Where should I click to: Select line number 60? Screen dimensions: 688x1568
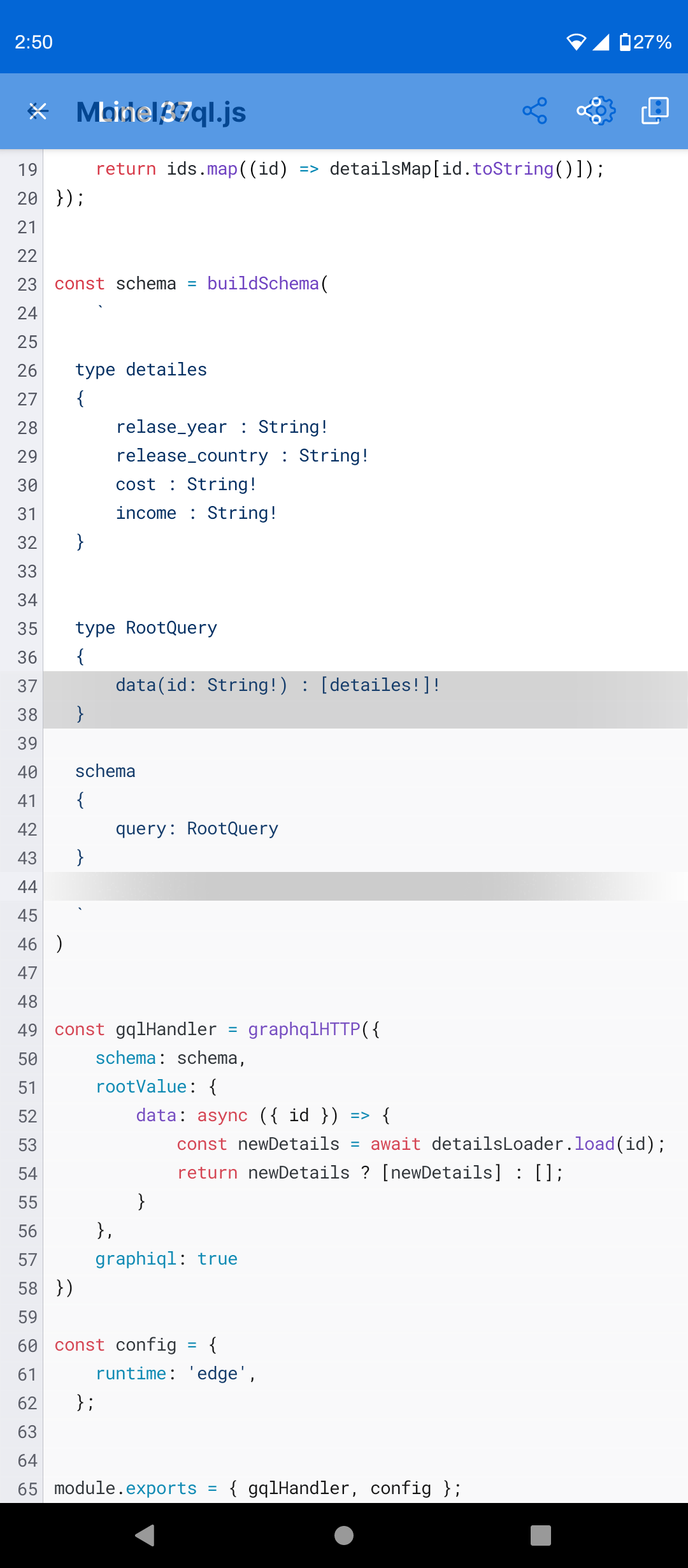pyautogui.click(x=27, y=1346)
